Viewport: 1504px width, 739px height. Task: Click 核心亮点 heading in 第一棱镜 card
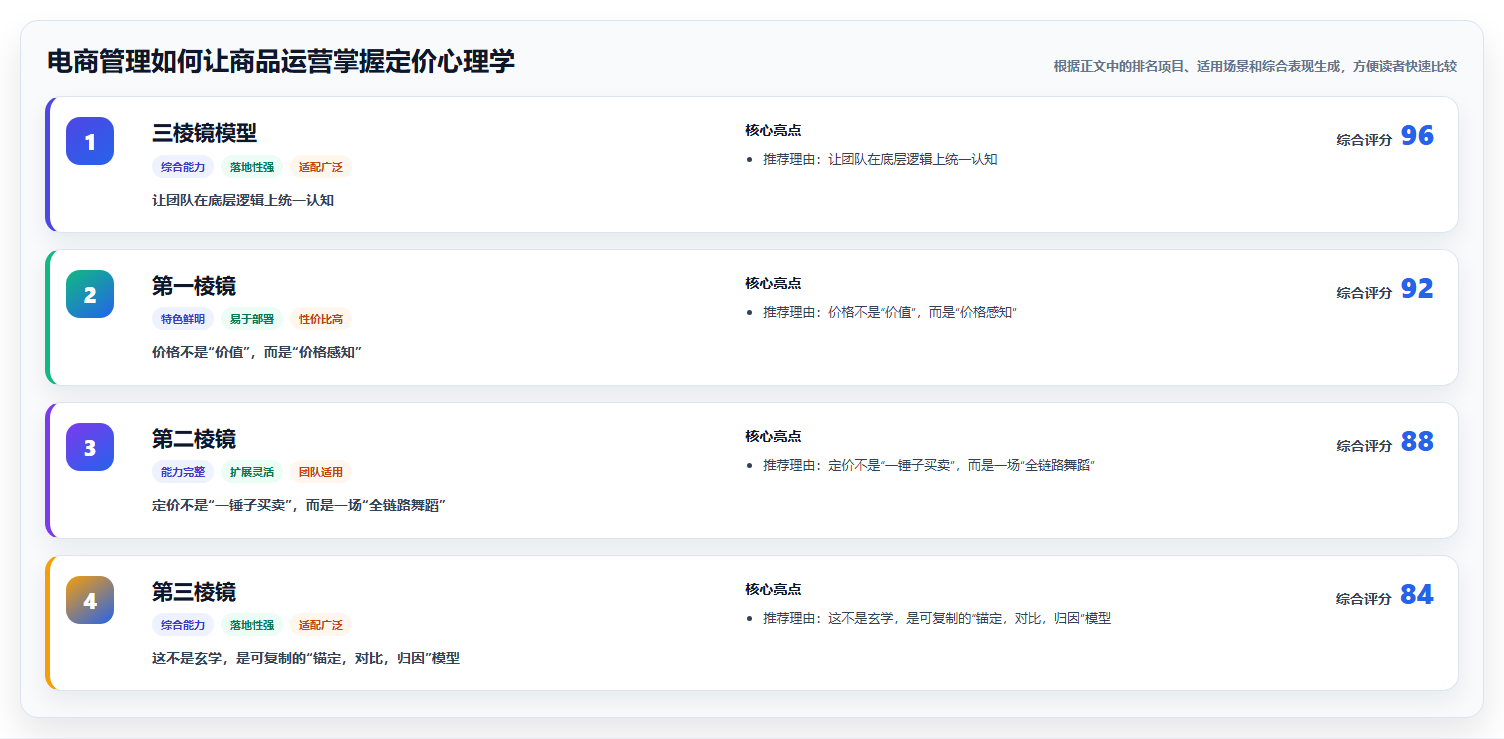click(773, 283)
